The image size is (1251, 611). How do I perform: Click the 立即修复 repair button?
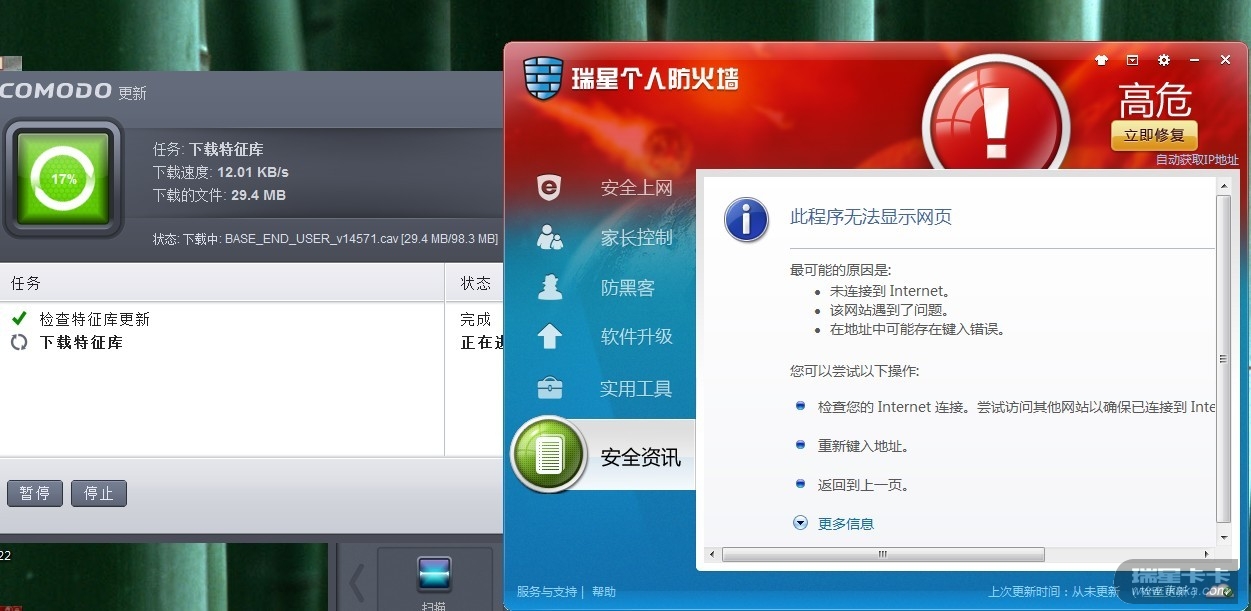click(x=1154, y=135)
